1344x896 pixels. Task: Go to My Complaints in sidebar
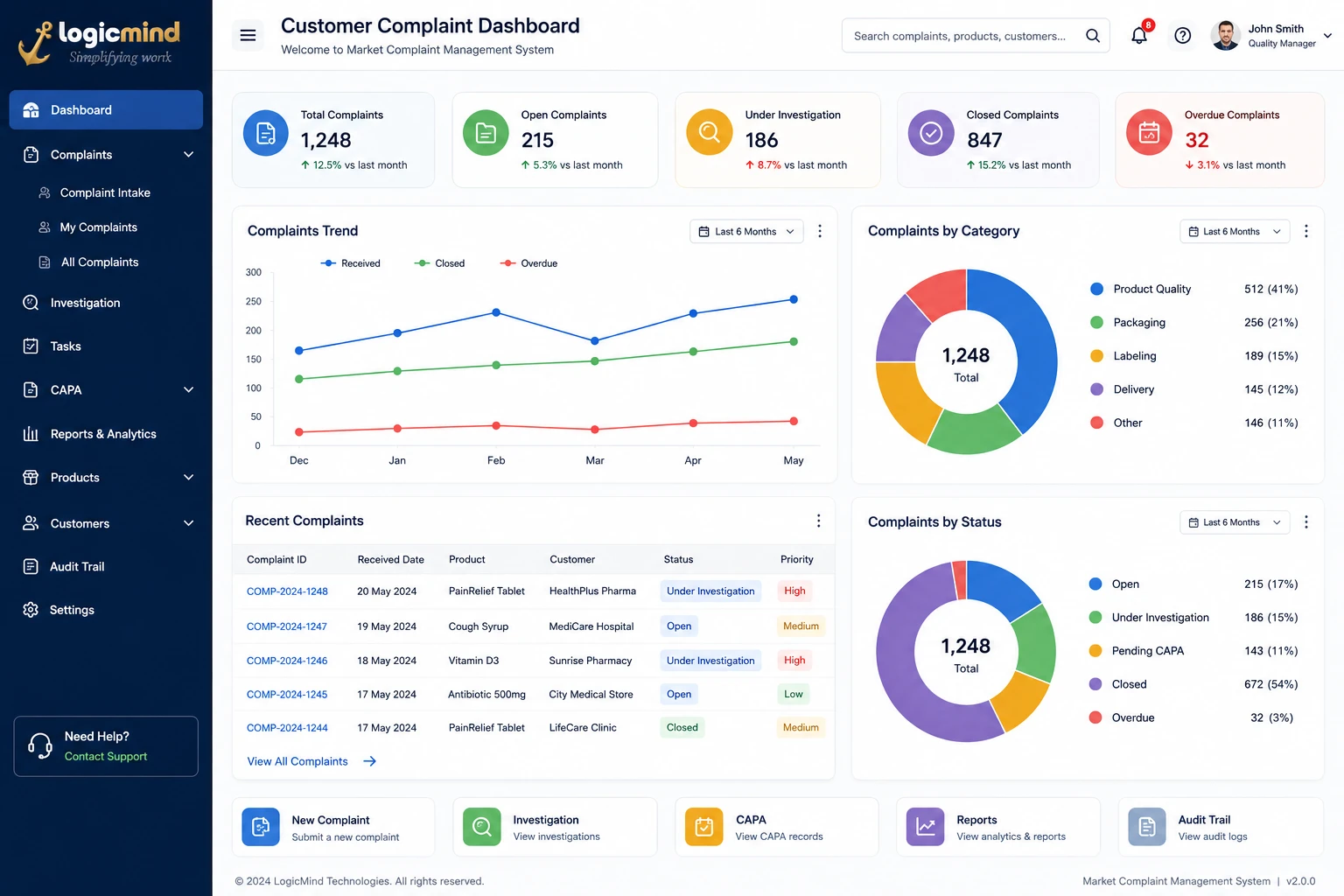[x=98, y=227]
